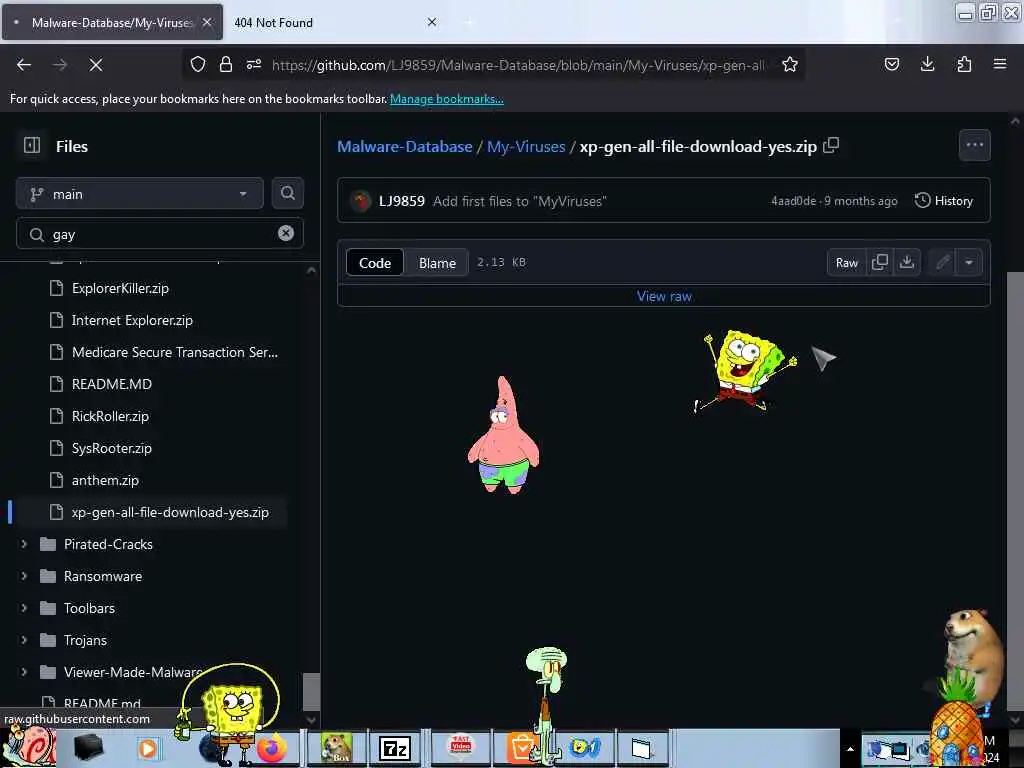
Task: Copy the file path next to xp-gen-all-file-download-yes.zip
Action: (831, 145)
